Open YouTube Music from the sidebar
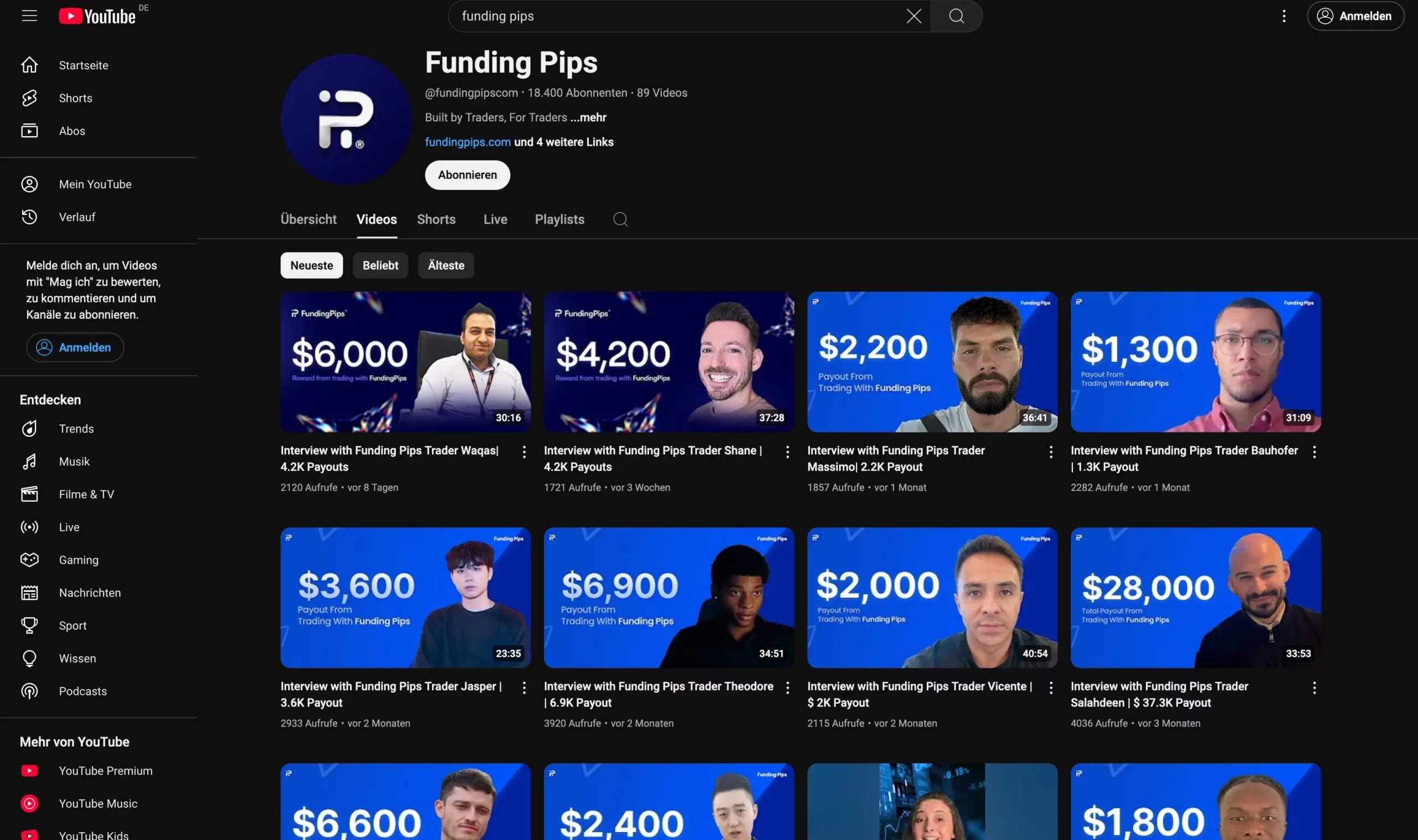This screenshot has width=1418, height=840. (x=98, y=803)
